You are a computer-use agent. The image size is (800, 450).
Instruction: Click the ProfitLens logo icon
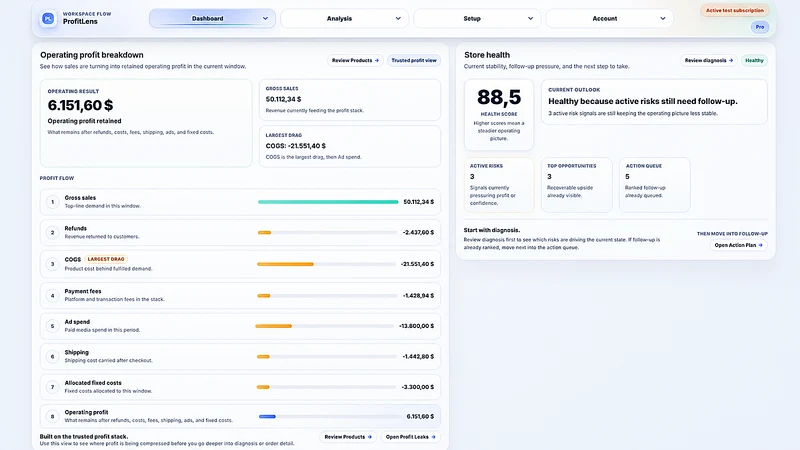click(x=48, y=19)
